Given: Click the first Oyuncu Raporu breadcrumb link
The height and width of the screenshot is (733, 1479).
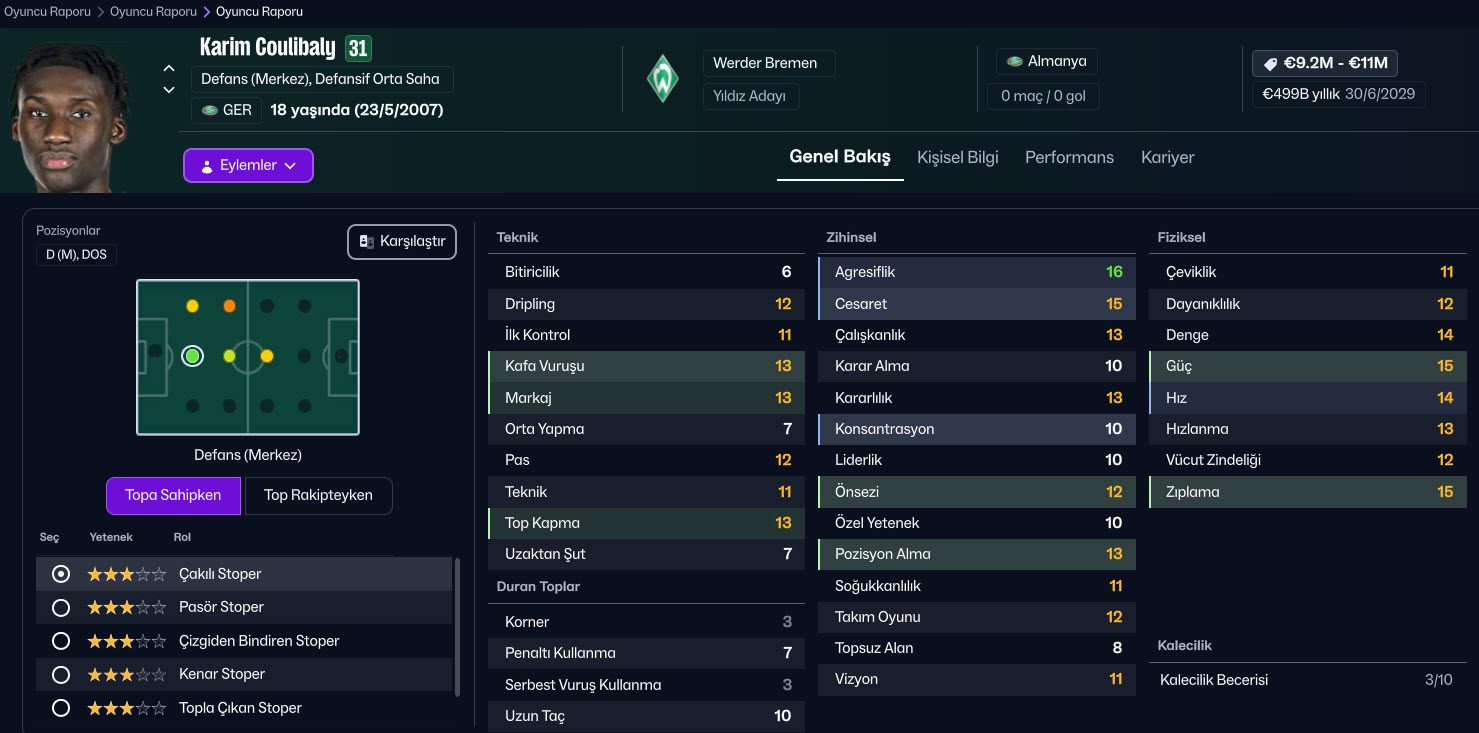Looking at the screenshot, I should (47, 12).
